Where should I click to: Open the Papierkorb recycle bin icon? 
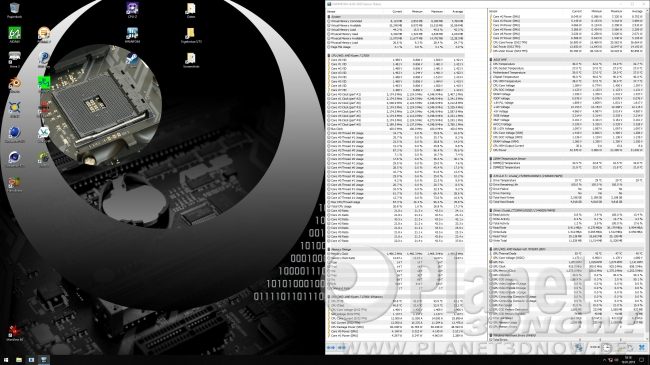coord(15,10)
